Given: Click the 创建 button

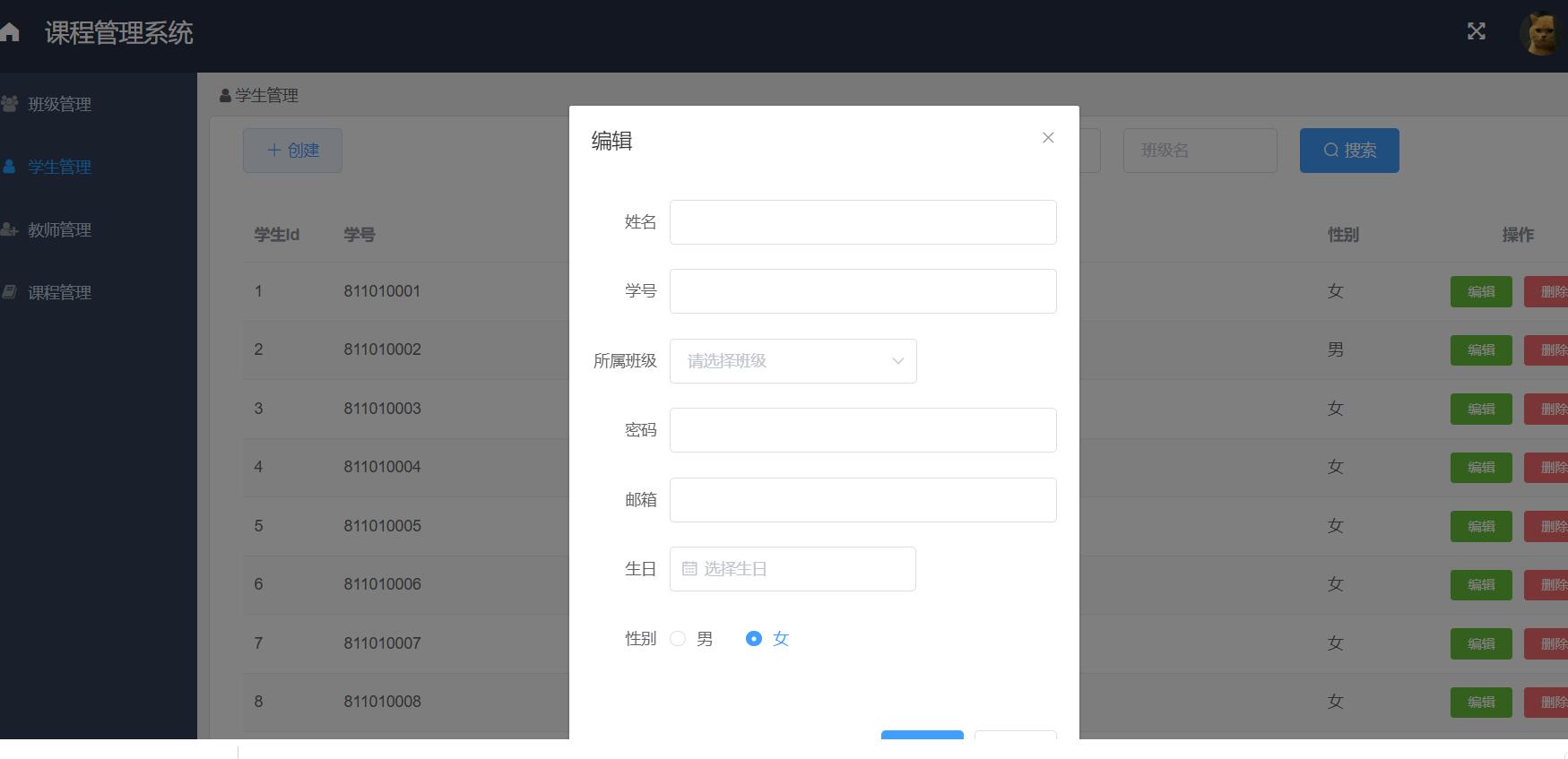Looking at the screenshot, I should click(x=292, y=151).
